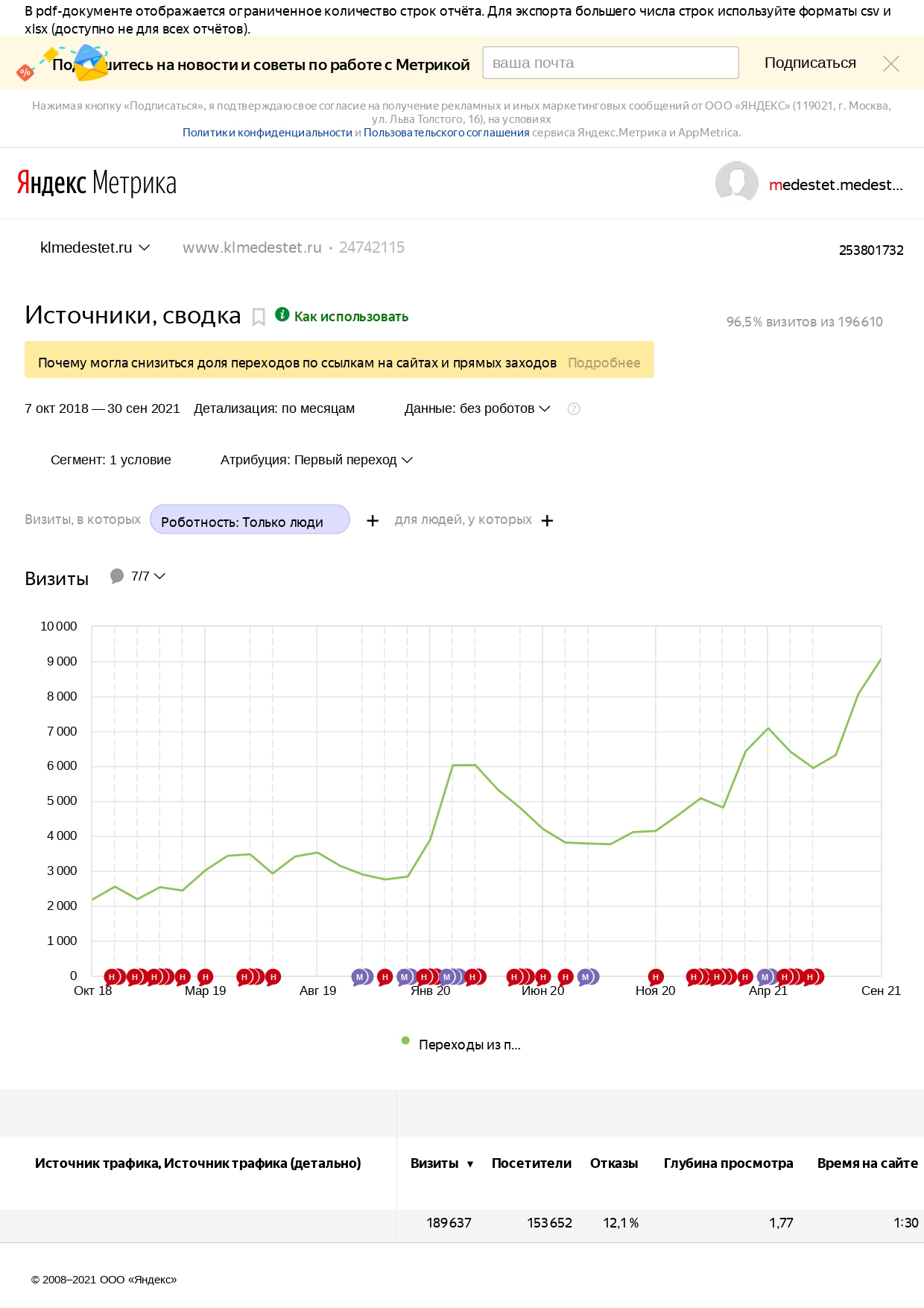Expand the klmedestet.ru counter dropdown

95,247
